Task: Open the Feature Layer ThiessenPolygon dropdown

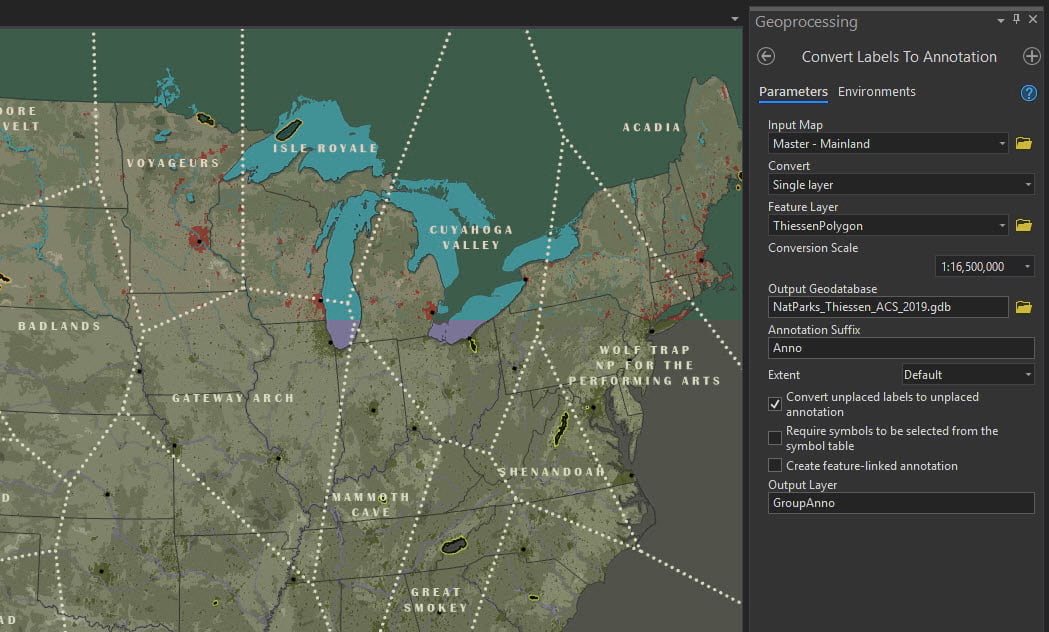Action: pos(888,225)
